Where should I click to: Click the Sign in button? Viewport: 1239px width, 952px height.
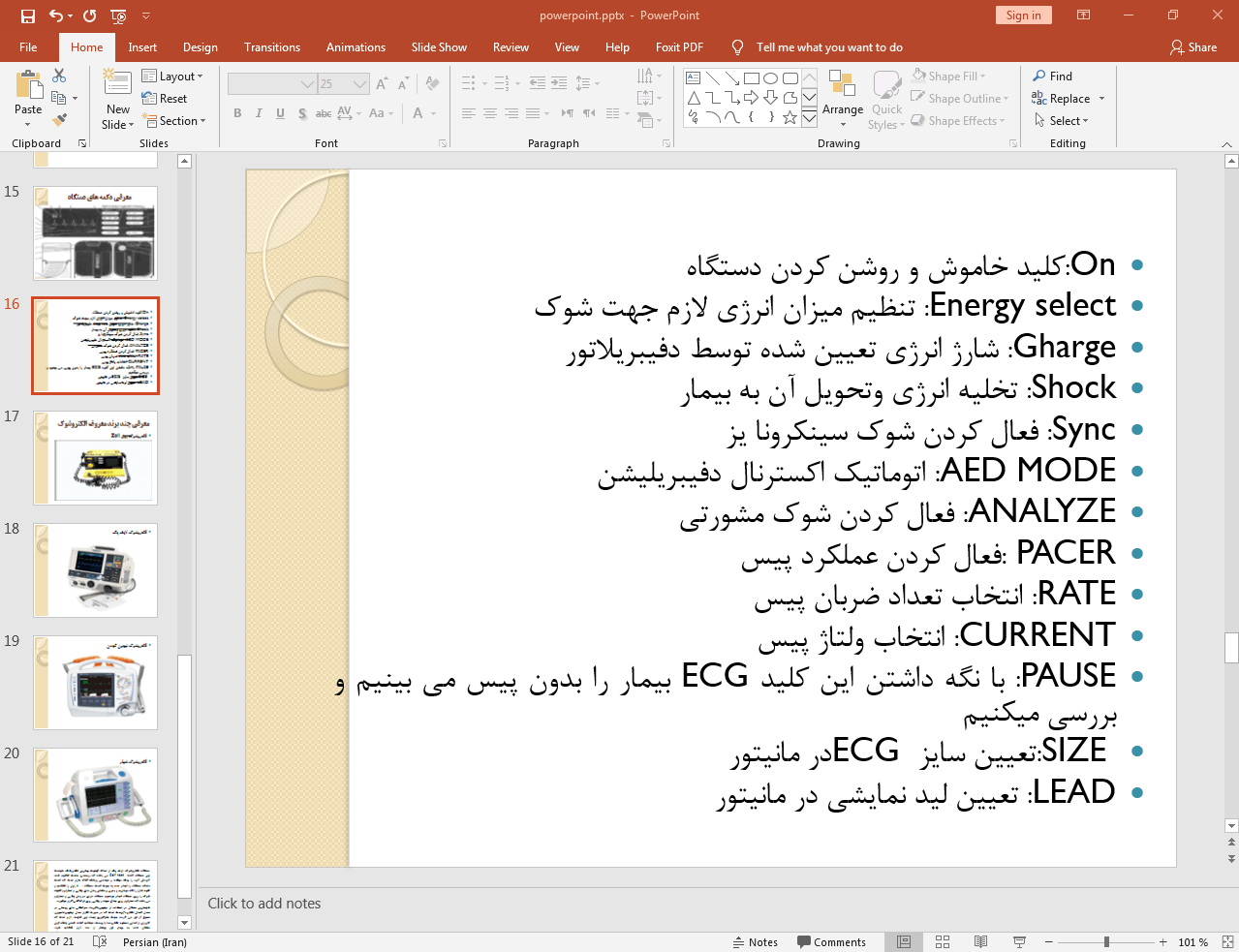click(1023, 15)
